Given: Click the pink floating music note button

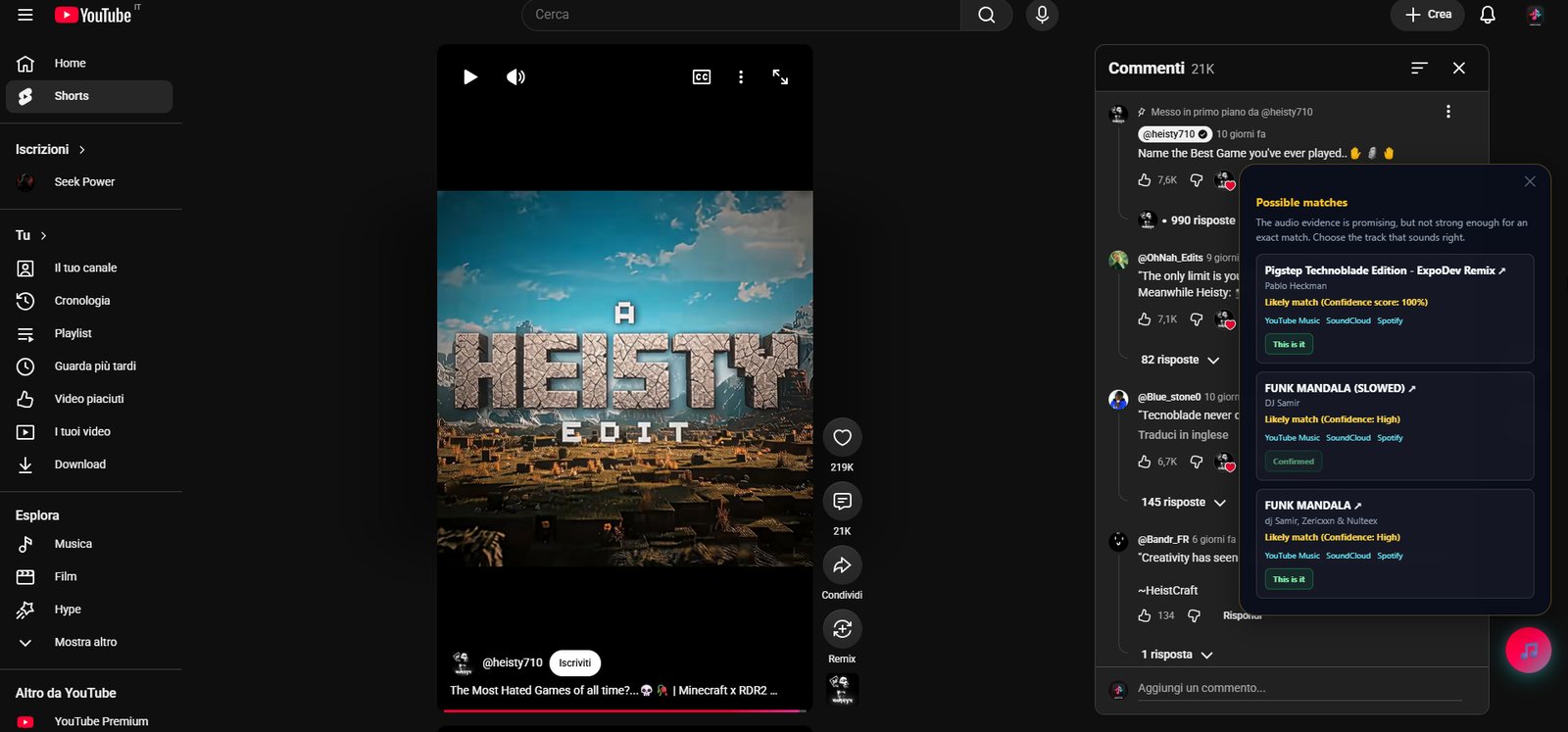Looking at the screenshot, I should point(1528,651).
